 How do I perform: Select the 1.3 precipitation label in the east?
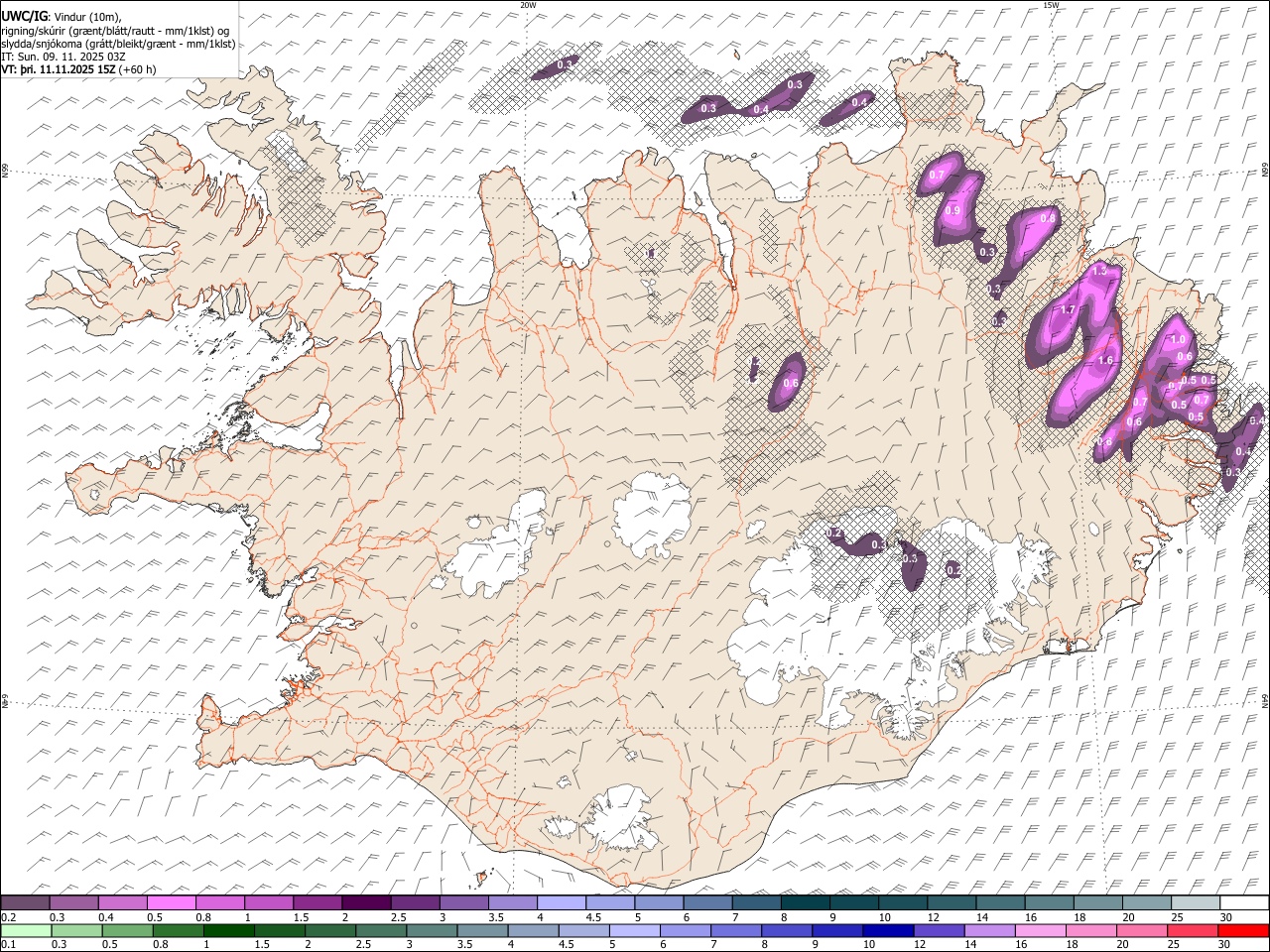pyautogui.click(x=1099, y=271)
